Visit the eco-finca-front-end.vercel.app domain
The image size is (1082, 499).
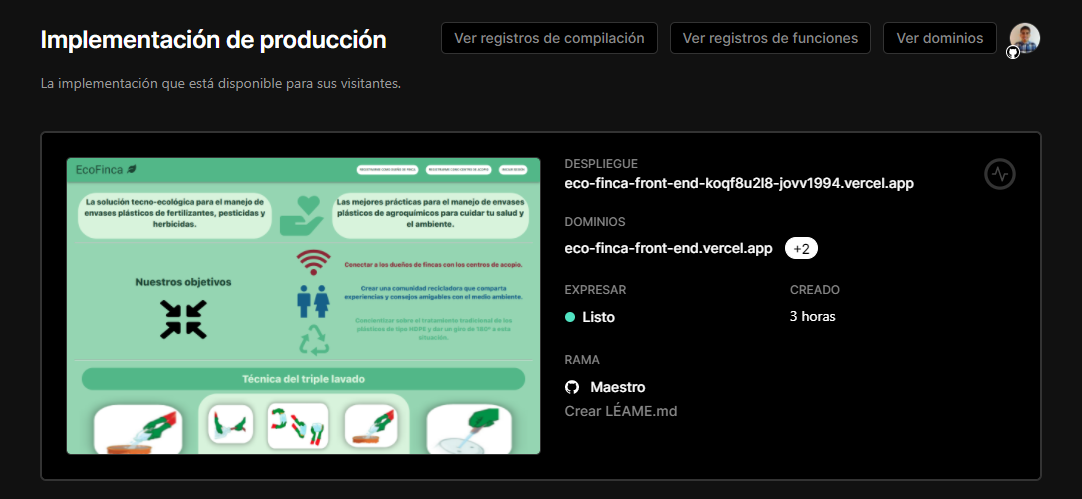(x=668, y=248)
